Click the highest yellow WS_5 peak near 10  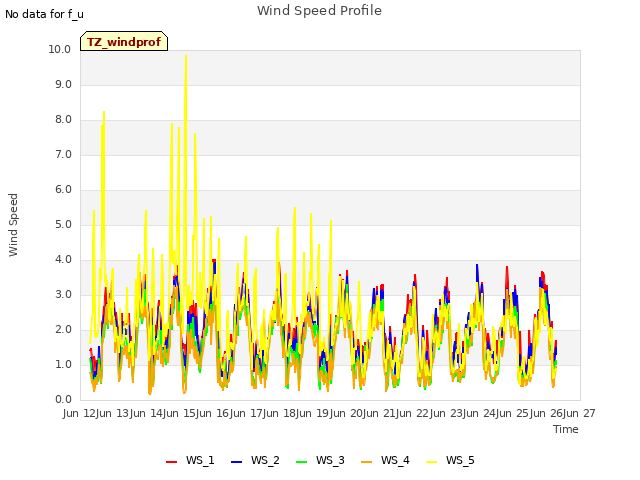point(186,56)
